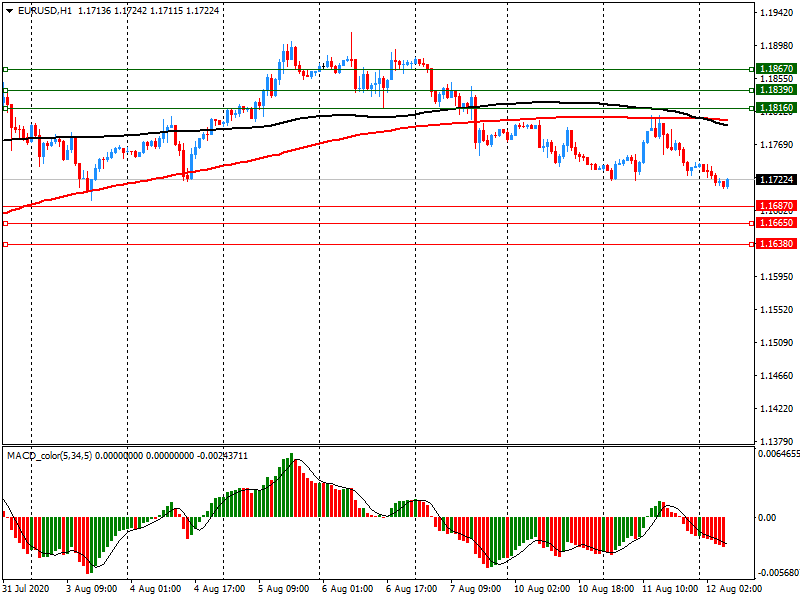The width and height of the screenshot is (800, 600).
Task: Click left handle of the 1.16650 red line
Action: click(x=5, y=223)
